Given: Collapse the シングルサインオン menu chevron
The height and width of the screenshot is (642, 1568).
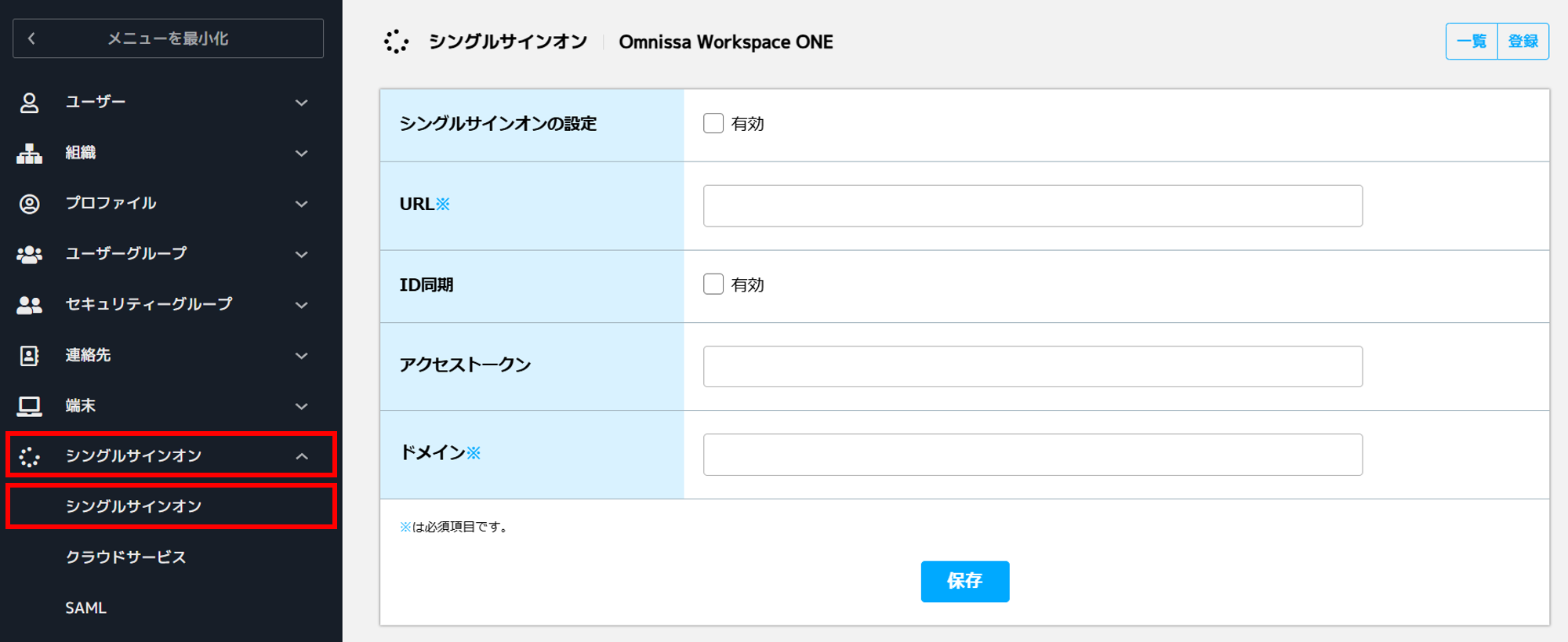Looking at the screenshot, I should coord(302,456).
